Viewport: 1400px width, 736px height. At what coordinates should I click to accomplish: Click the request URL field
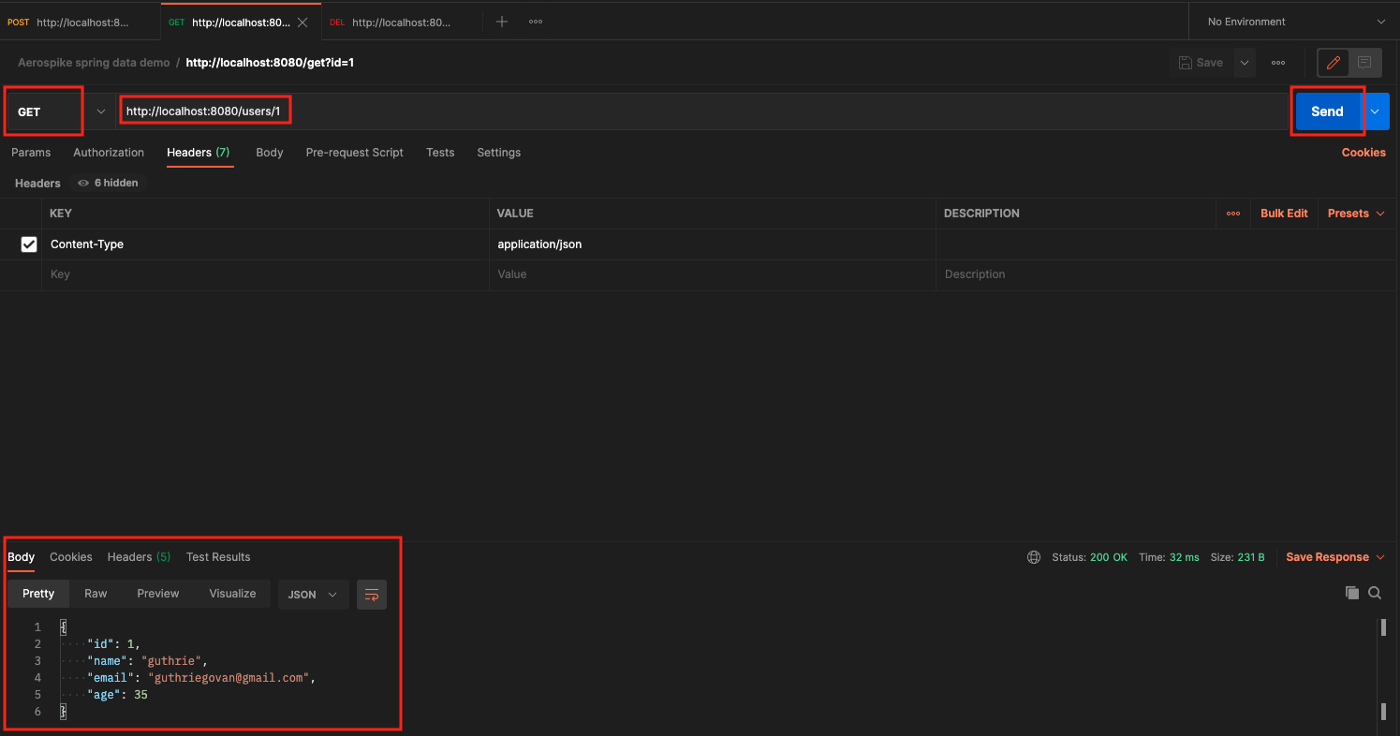pos(700,111)
